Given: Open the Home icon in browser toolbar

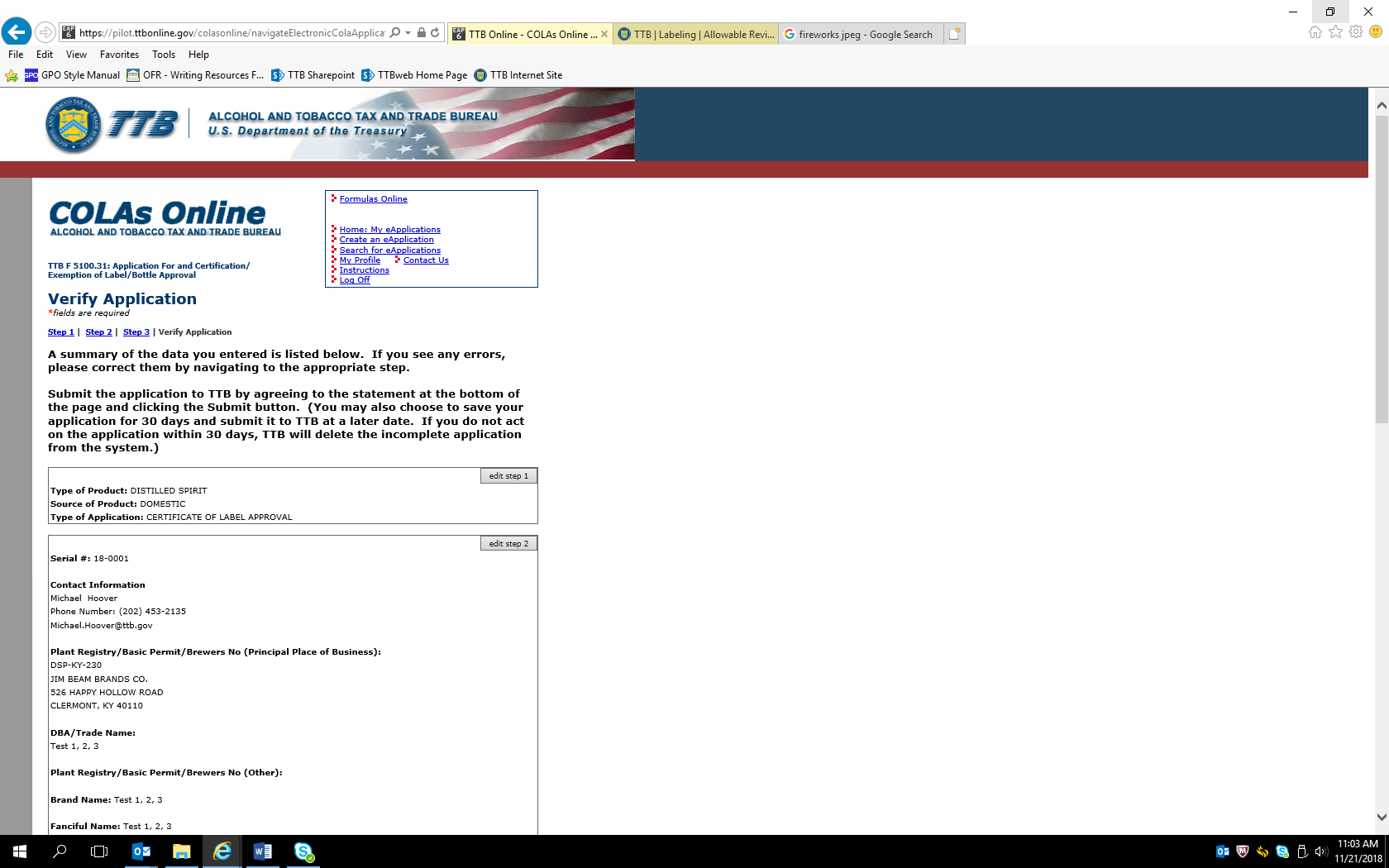Looking at the screenshot, I should pyautogui.click(x=1315, y=32).
